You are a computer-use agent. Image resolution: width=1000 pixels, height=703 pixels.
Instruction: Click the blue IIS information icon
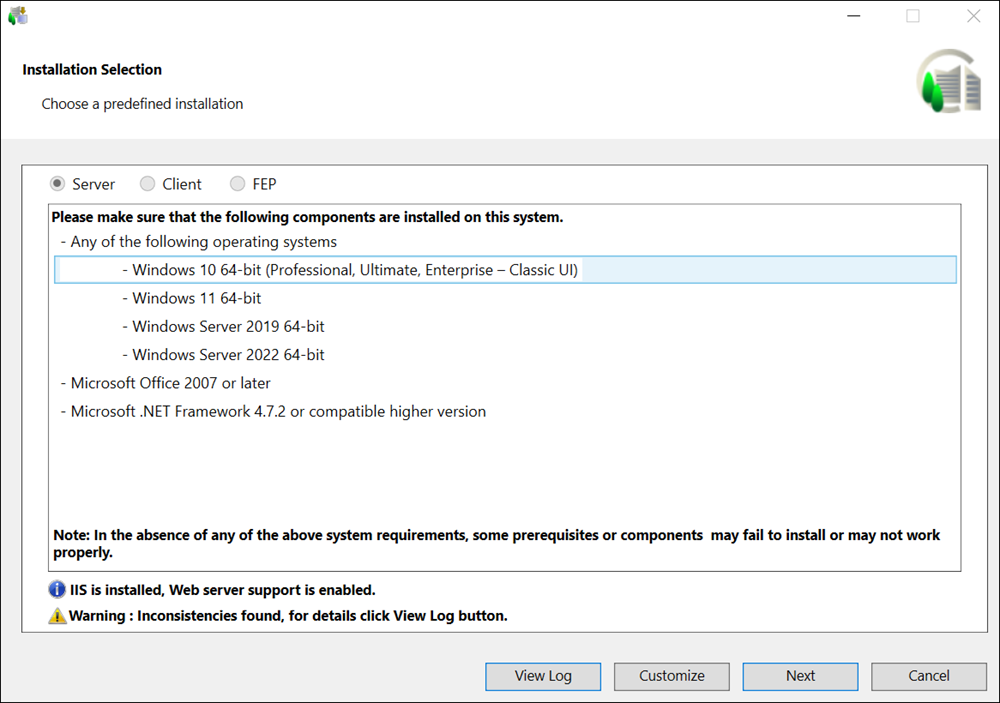(58, 590)
